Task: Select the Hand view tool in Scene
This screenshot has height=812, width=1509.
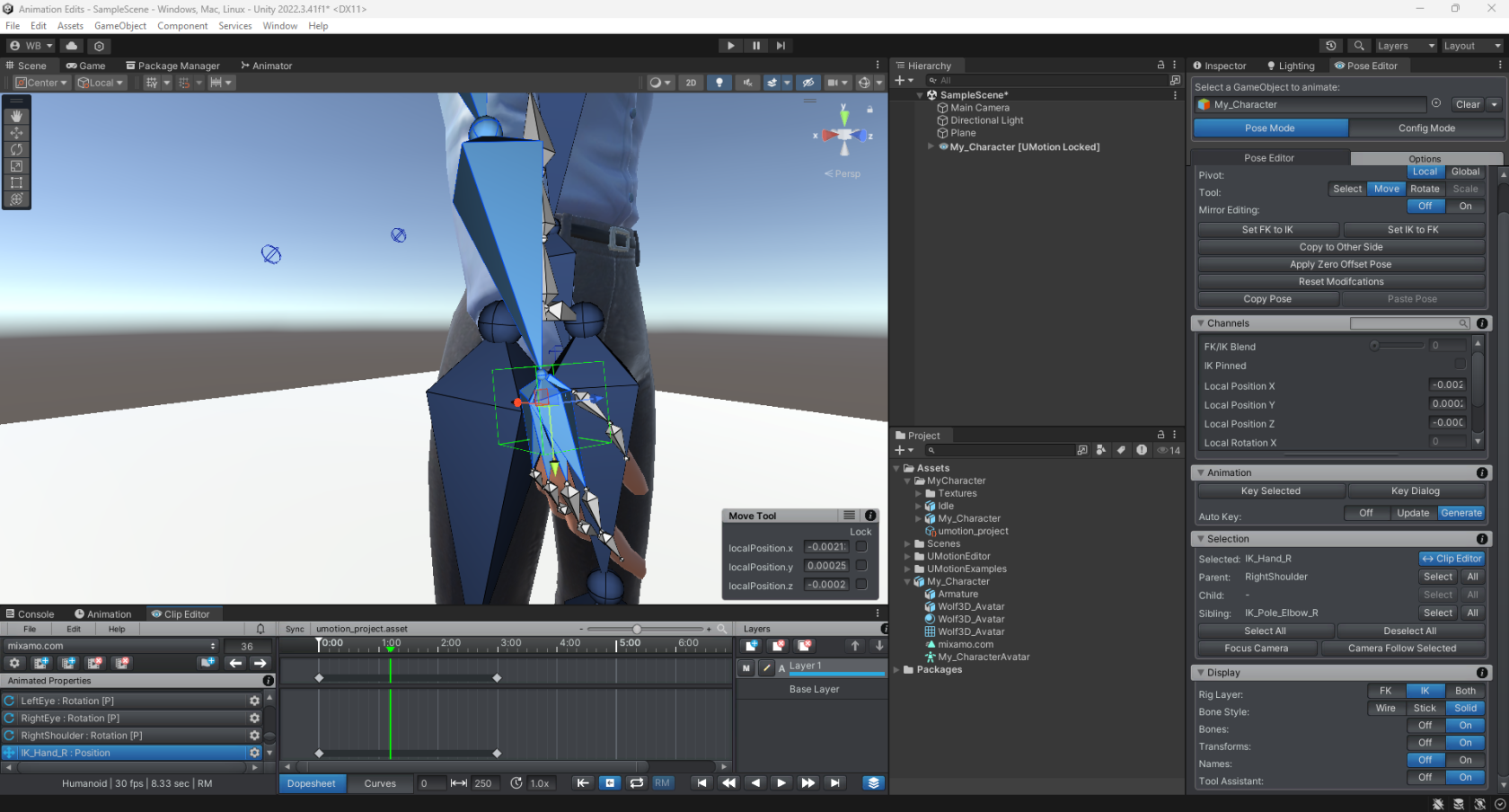Action: [x=16, y=117]
